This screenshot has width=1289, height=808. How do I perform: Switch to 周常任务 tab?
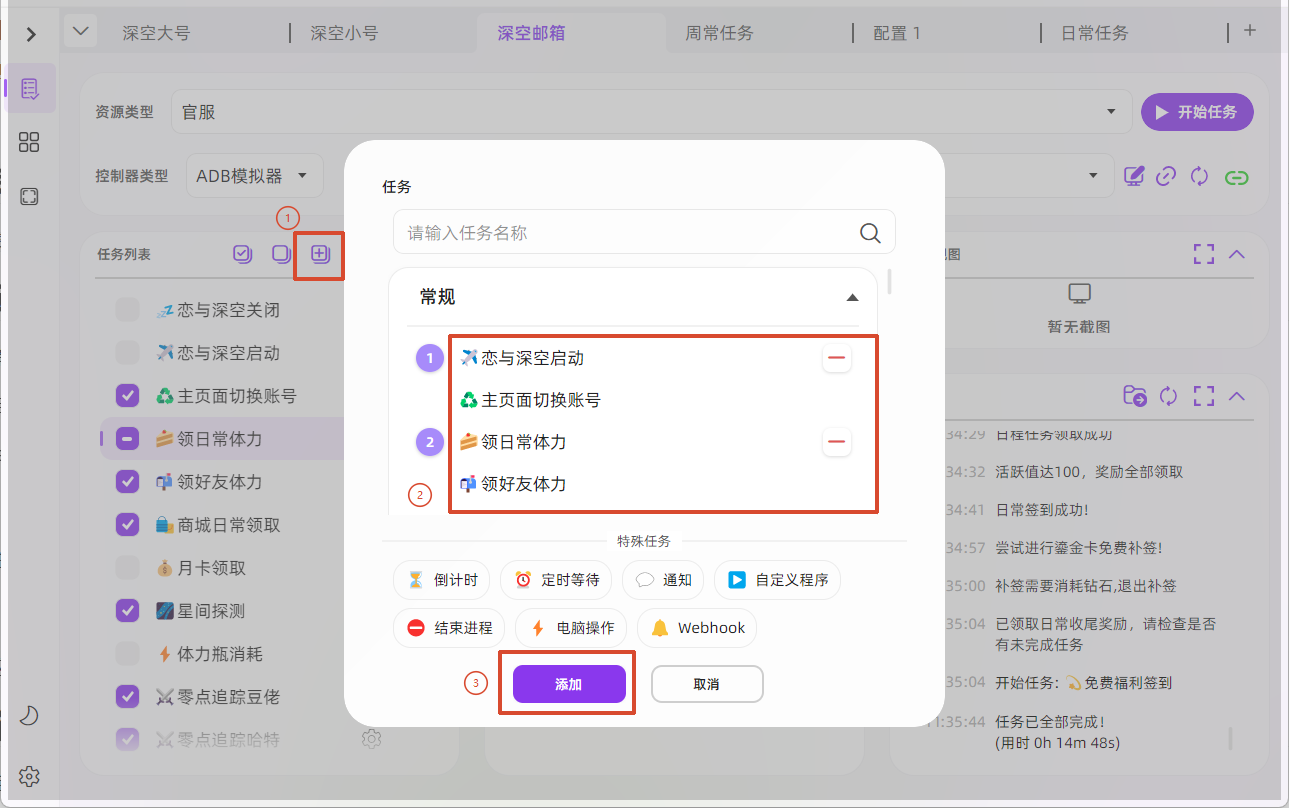pos(719,33)
